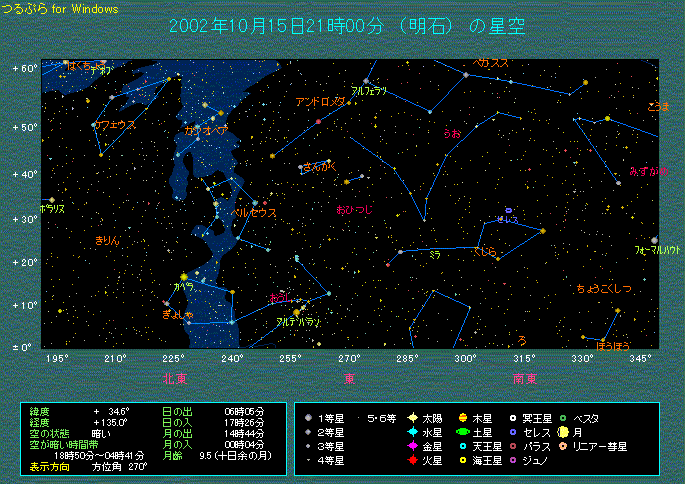Select the ペルセウス constellation label
The image size is (685, 484).
tap(253, 213)
